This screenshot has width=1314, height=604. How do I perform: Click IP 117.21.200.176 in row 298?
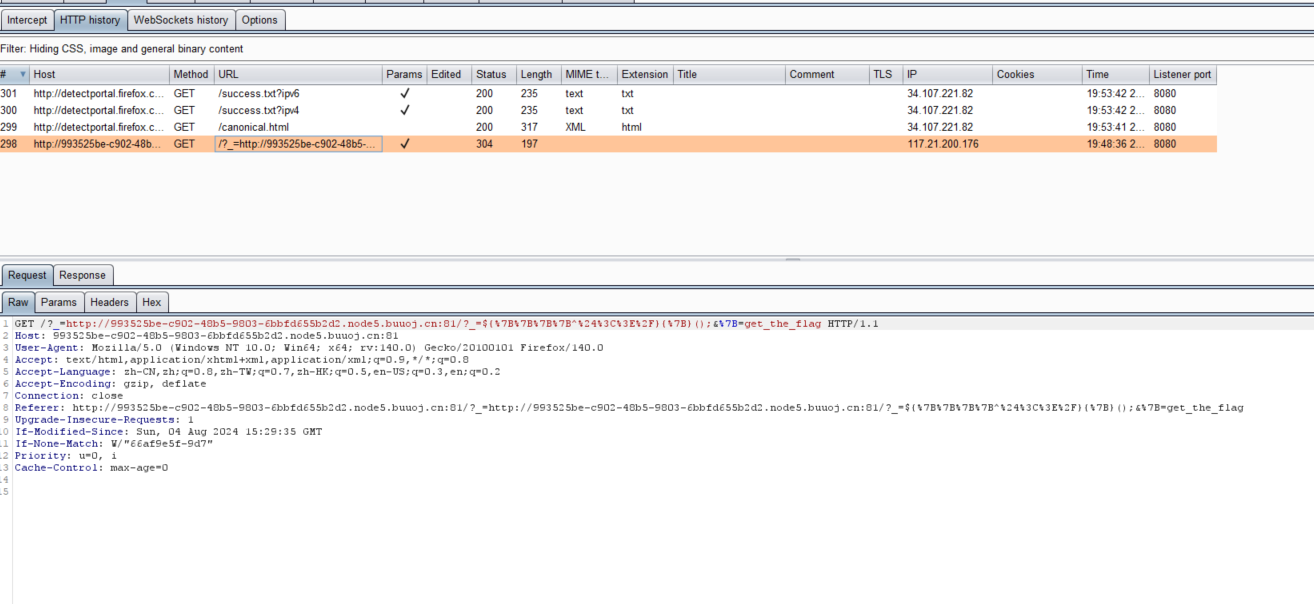(943, 144)
